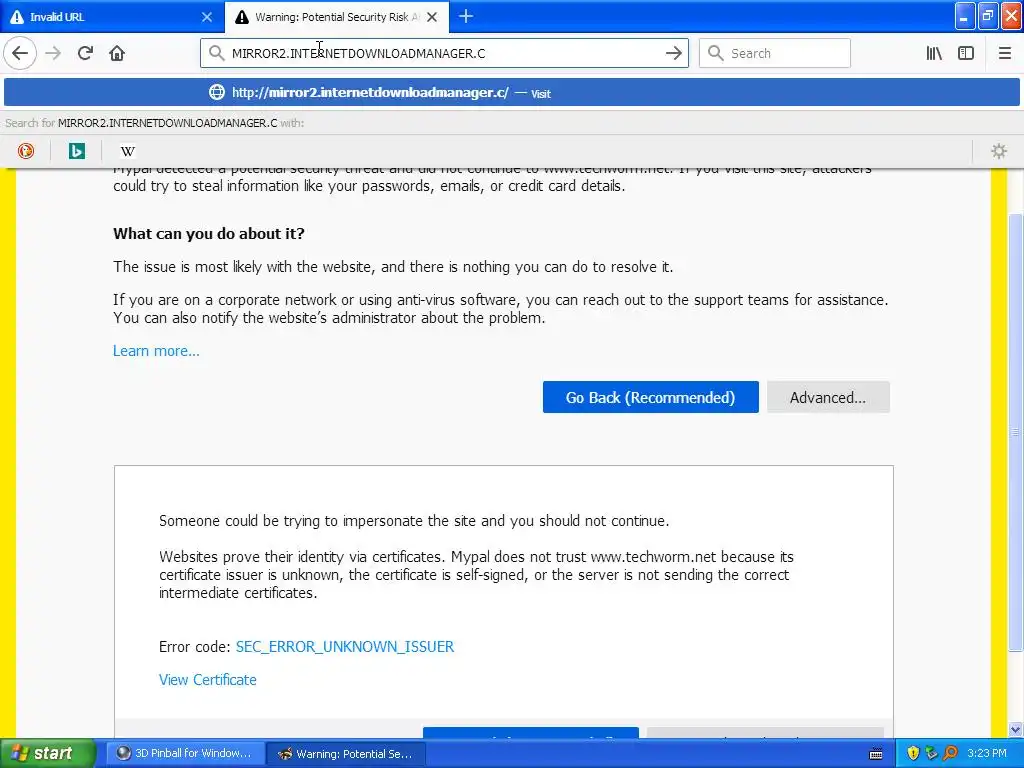The width and height of the screenshot is (1024, 768).
Task: Click inside the address bar
Action: coord(444,53)
